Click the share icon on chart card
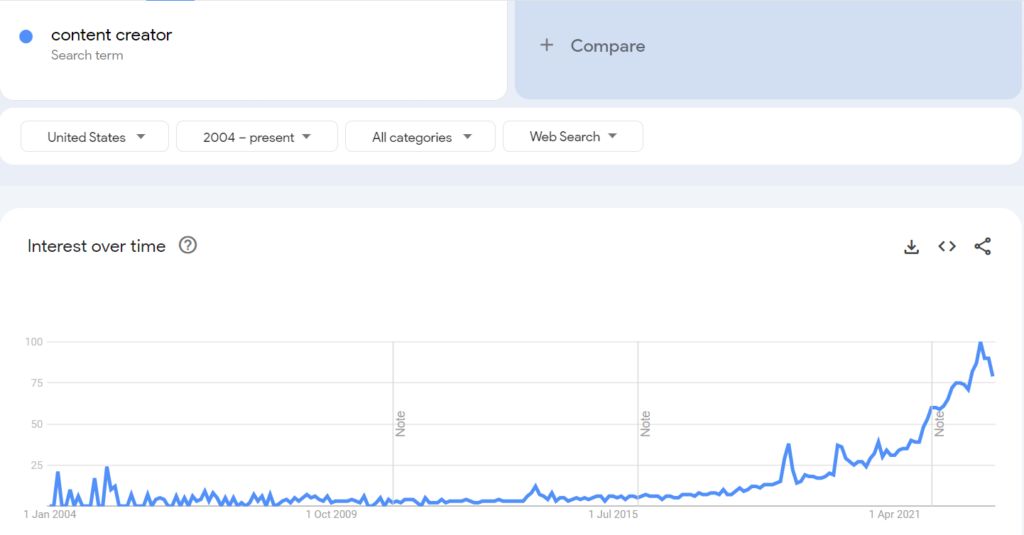 pos(982,247)
